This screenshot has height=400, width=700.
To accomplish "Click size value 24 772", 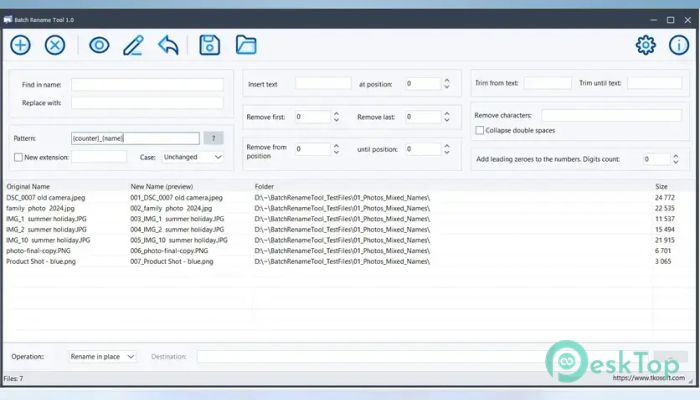I will (665, 197).
